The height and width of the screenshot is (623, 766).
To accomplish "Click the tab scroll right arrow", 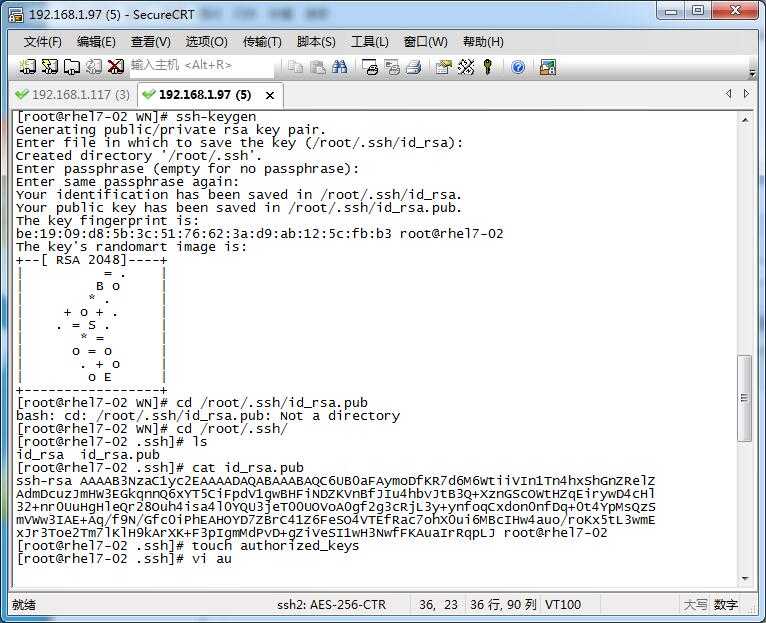I will pos(746,93).
